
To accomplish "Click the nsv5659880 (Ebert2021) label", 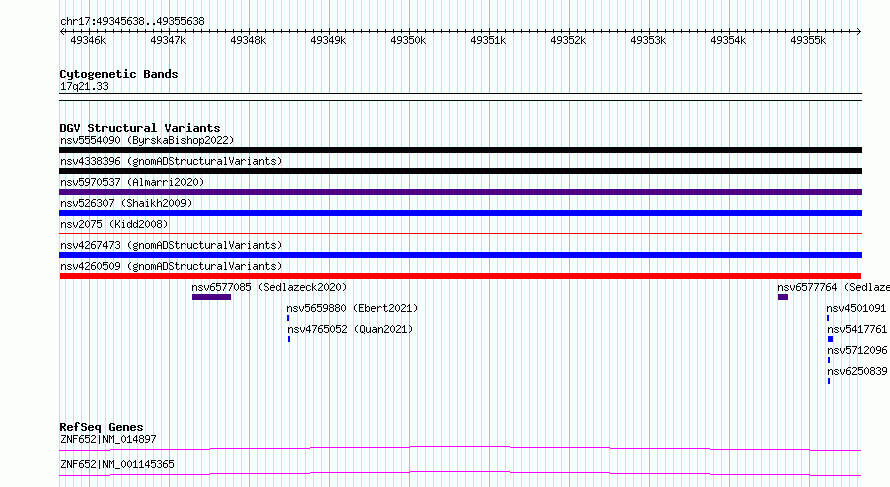I will [352, 308].
